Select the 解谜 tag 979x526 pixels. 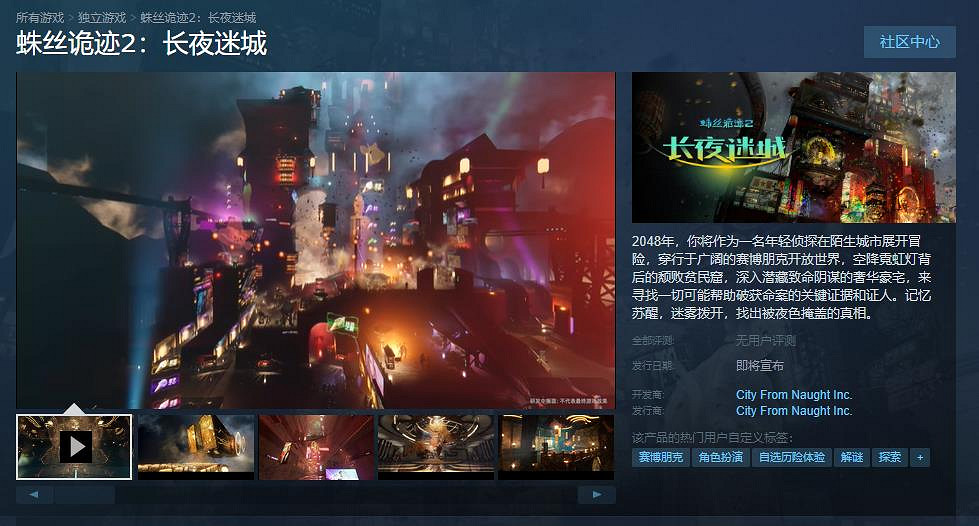(x=852, y=457)
